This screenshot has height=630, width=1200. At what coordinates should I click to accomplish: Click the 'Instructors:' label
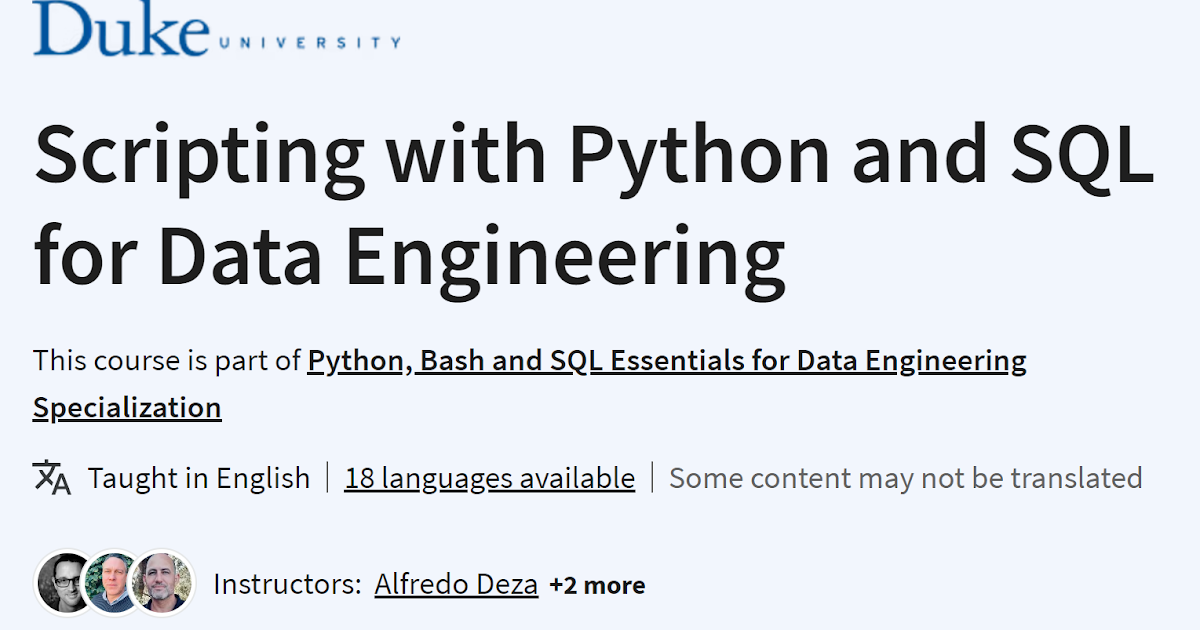click(x=287, y=585)
